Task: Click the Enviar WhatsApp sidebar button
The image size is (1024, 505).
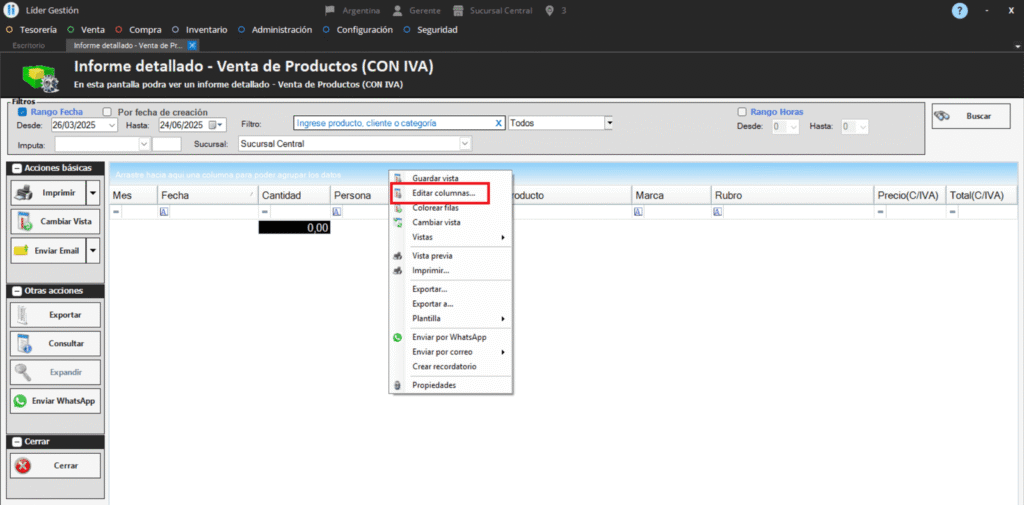Action: [x=56, y=401]
